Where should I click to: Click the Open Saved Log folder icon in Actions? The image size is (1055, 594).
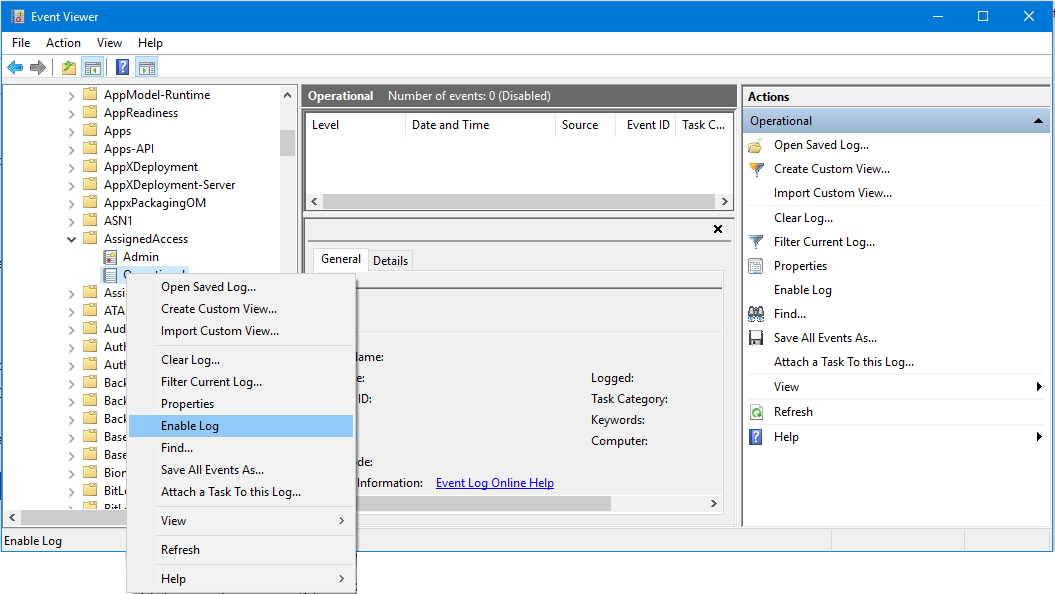(756, 145)
